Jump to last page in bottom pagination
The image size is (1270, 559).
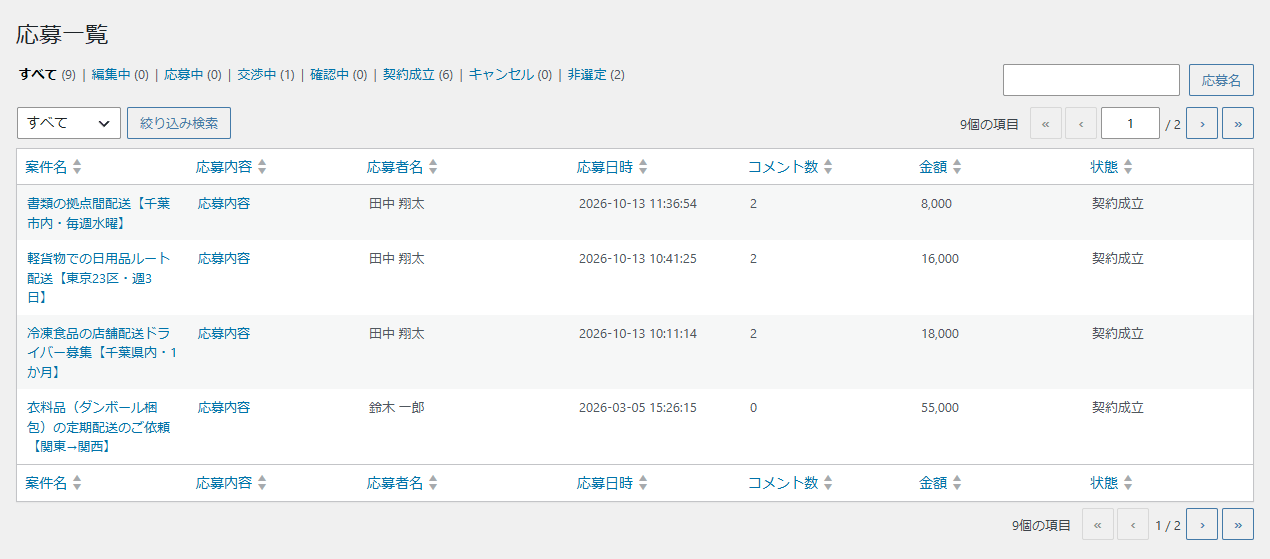click(1238, 524)
